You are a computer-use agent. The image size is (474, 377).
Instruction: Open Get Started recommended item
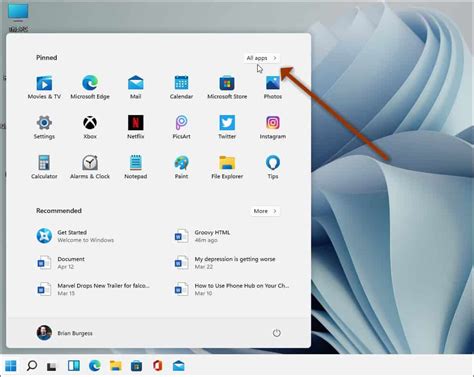[x=75, y=236]
